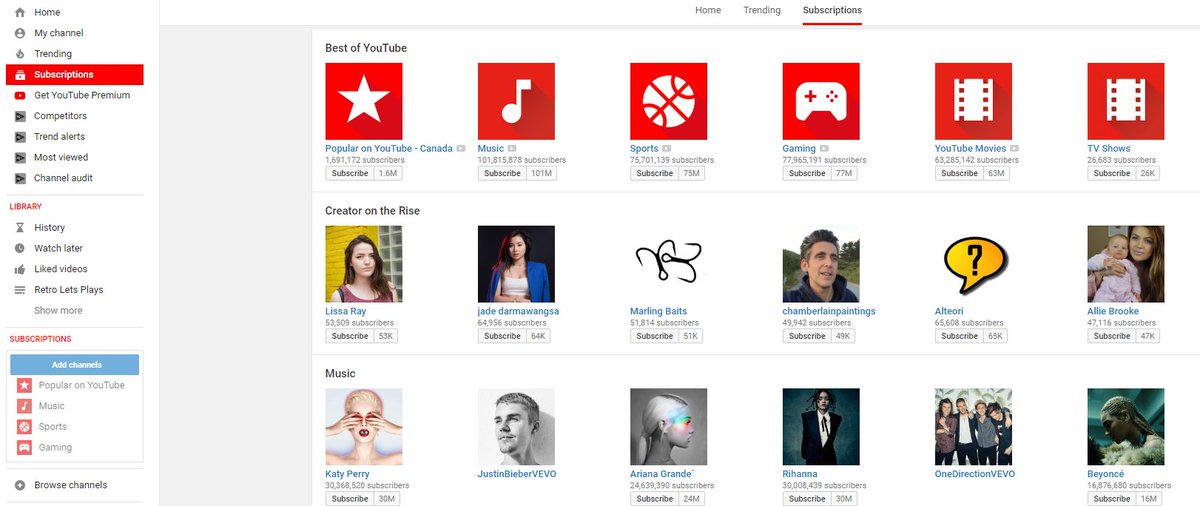Open the Browse channels link
Screen dimensions: 1200x506
71,485
